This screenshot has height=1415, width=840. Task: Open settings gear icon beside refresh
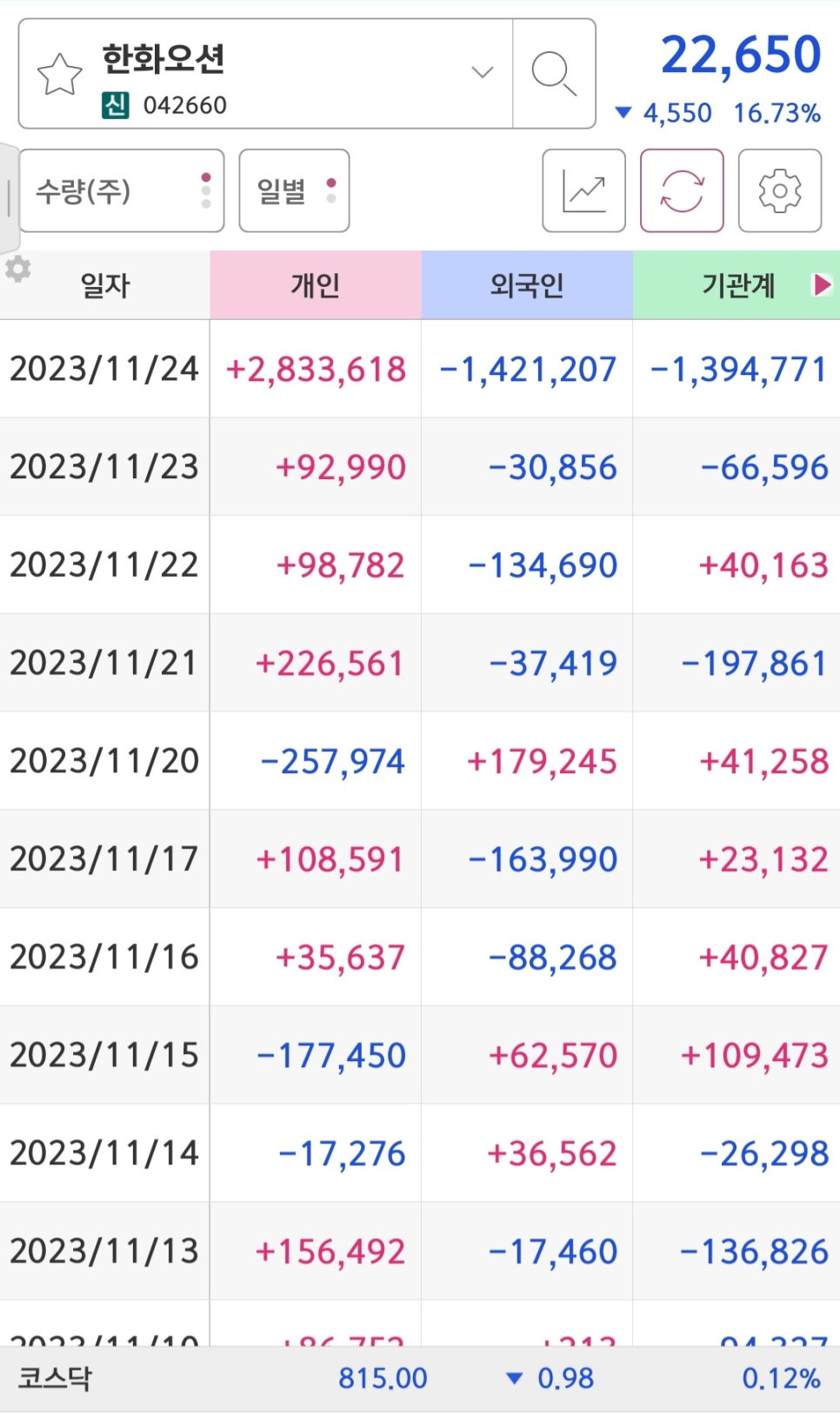pyautogui.click(x=780, y=190)
